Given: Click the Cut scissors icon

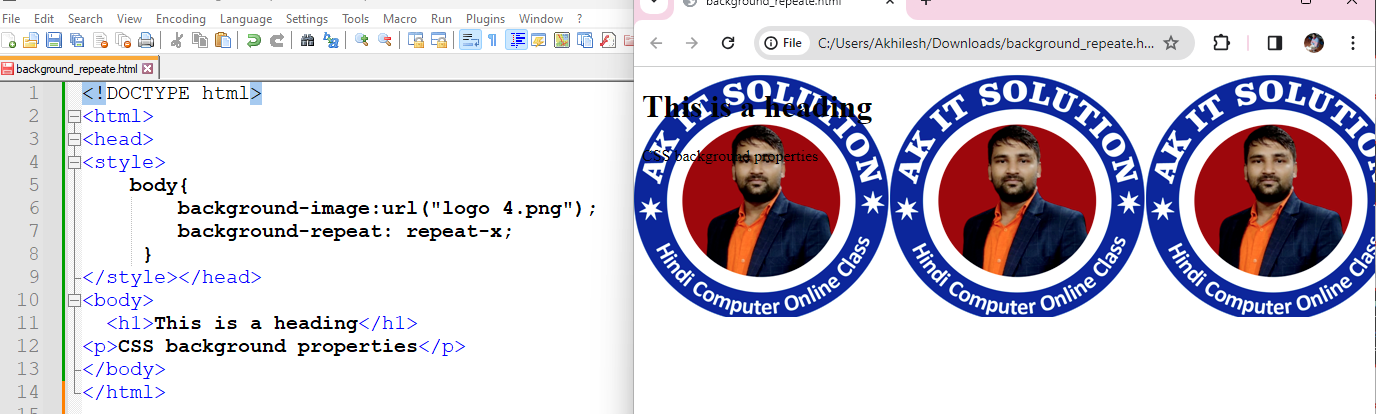Looking at the screenshot, I should click(176, 40).
